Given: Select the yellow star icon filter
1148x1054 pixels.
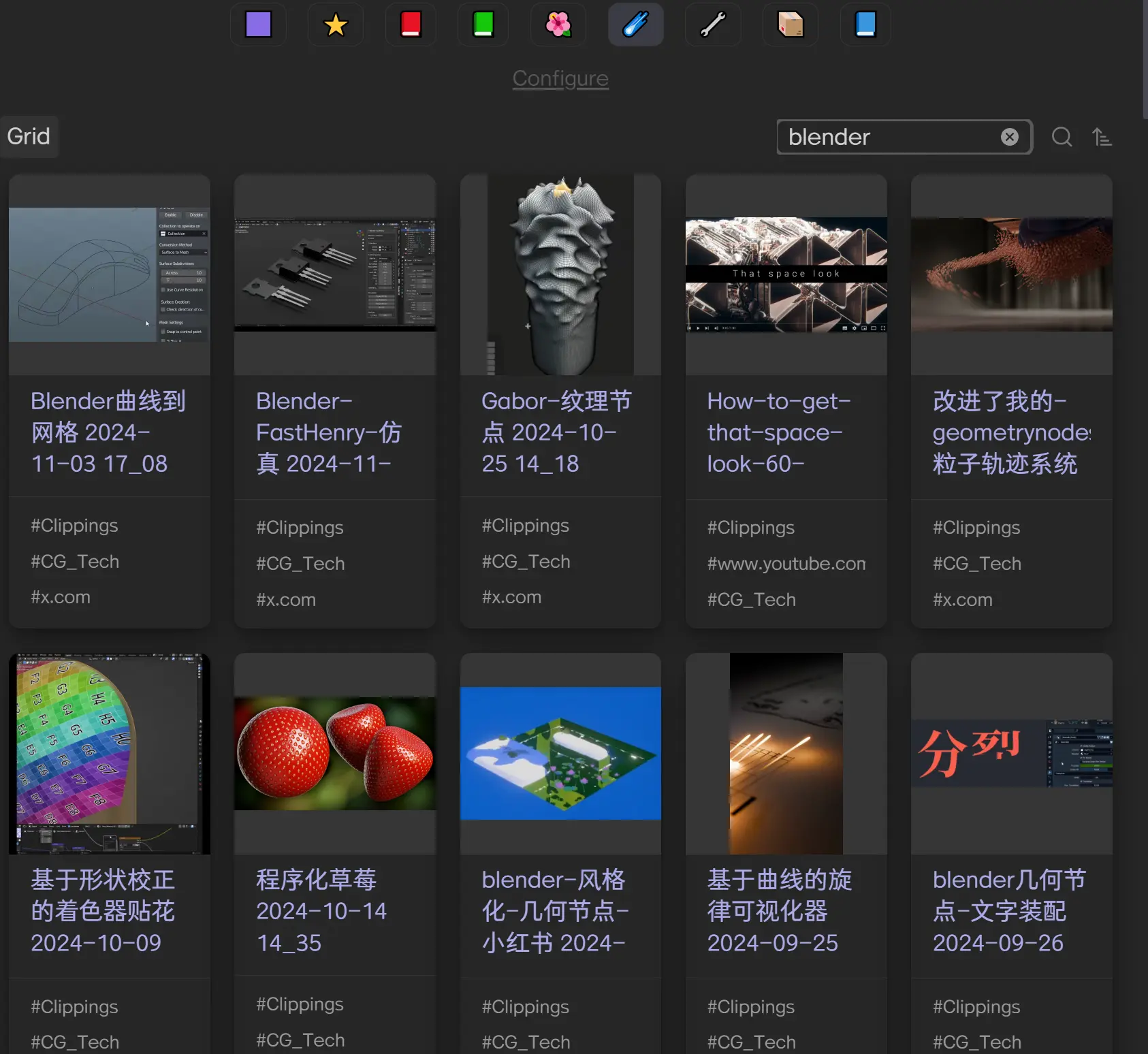Looking at the screenshot, I should [x=336, y=25].
